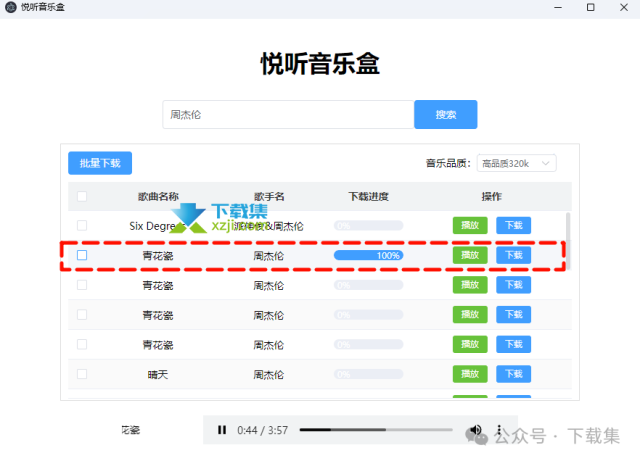Check the 晴天 row checkbox
This screenshot has width=640, height=461.
[82, 374]
